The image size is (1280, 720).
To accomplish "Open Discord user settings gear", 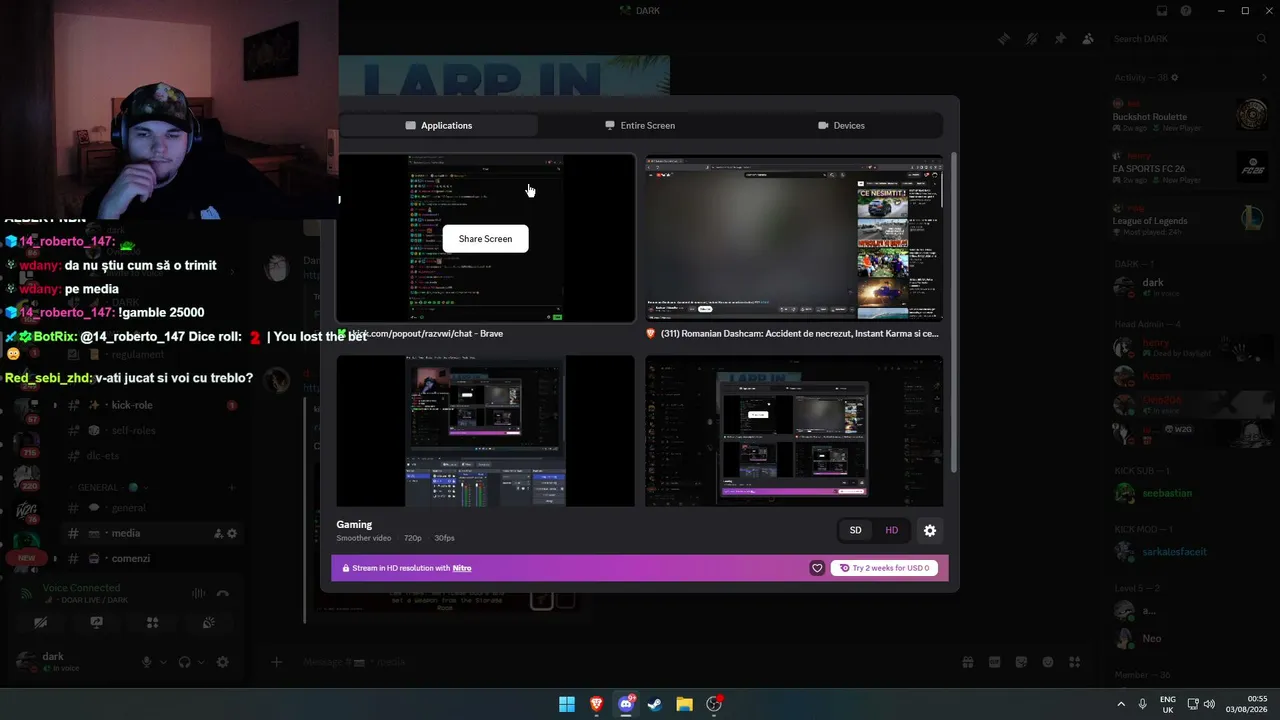I will click(222, 662).
